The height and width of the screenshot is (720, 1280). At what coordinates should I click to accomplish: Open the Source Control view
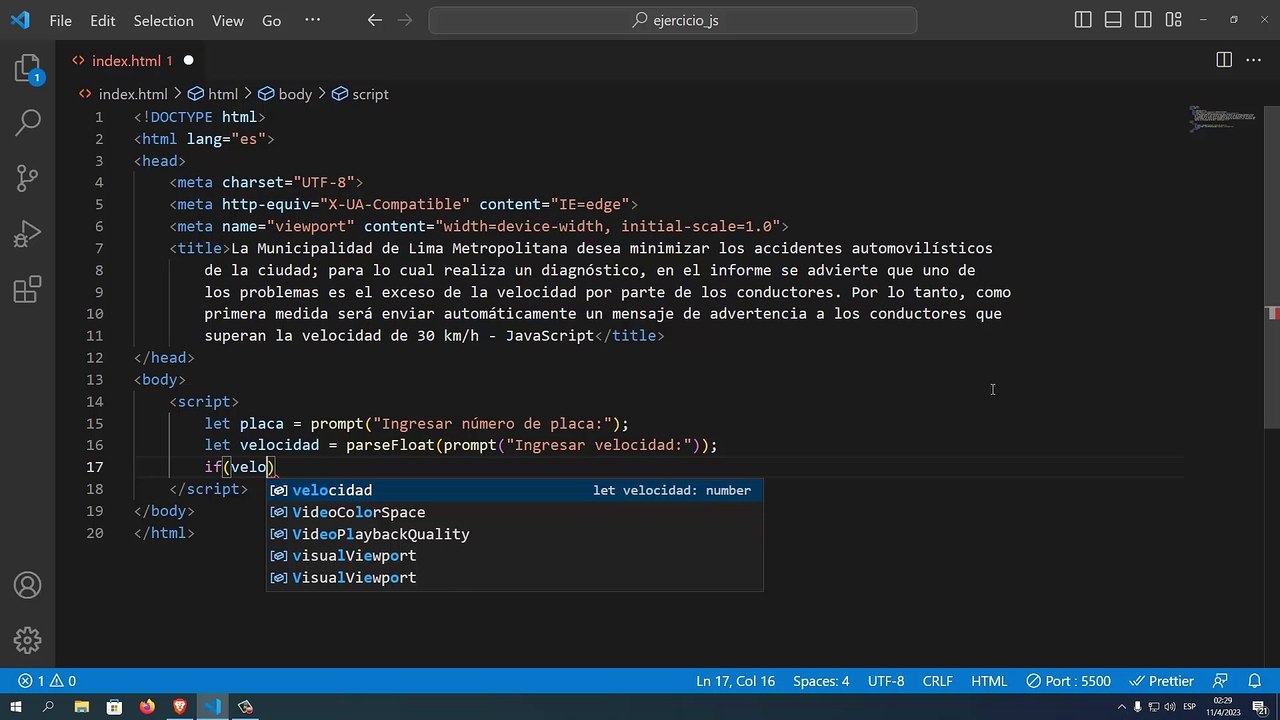coord(27,178)
